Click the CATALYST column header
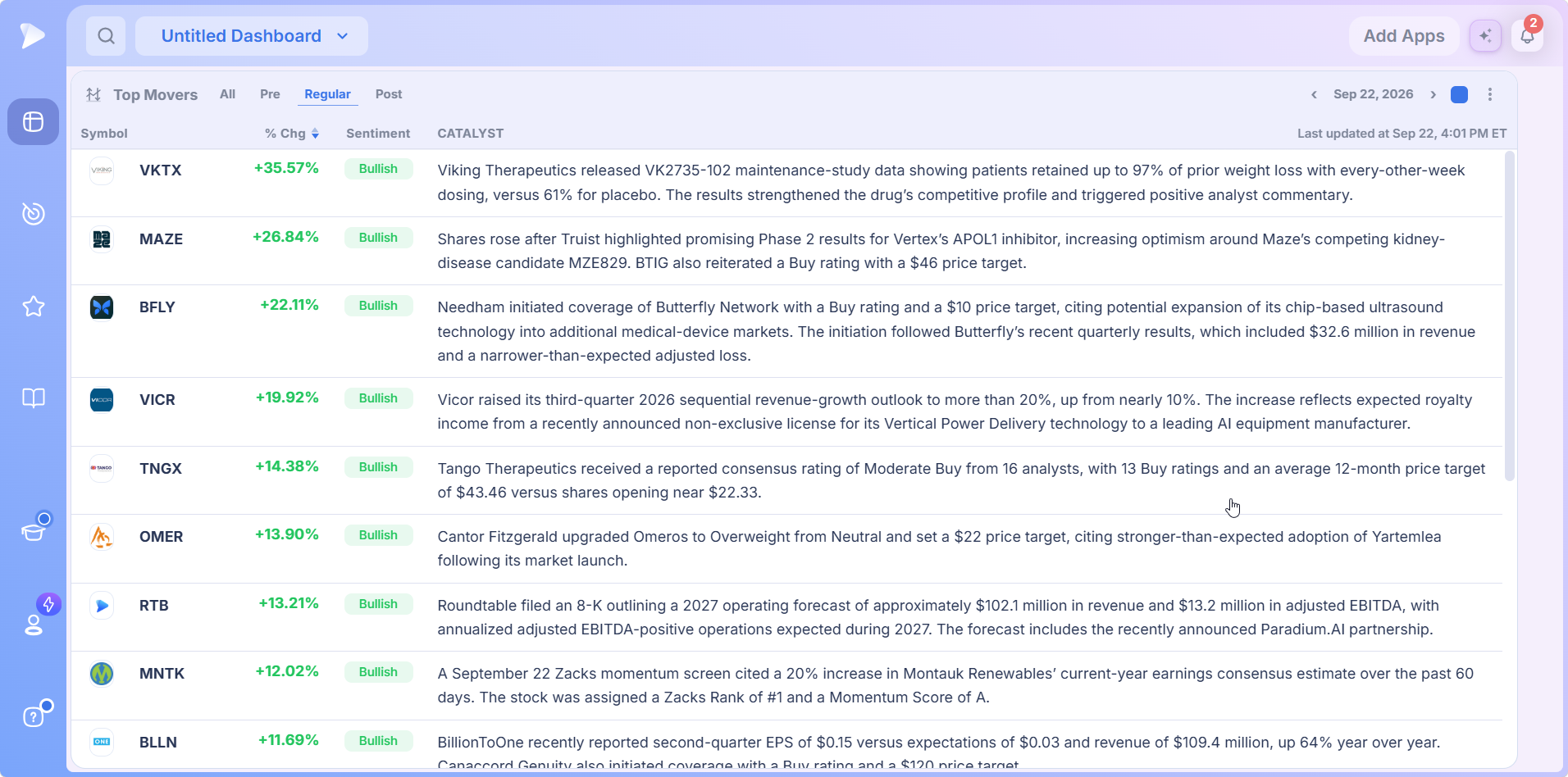Image resolution: width=1568 pixels, height=777 pixels. tap(471, 134)
